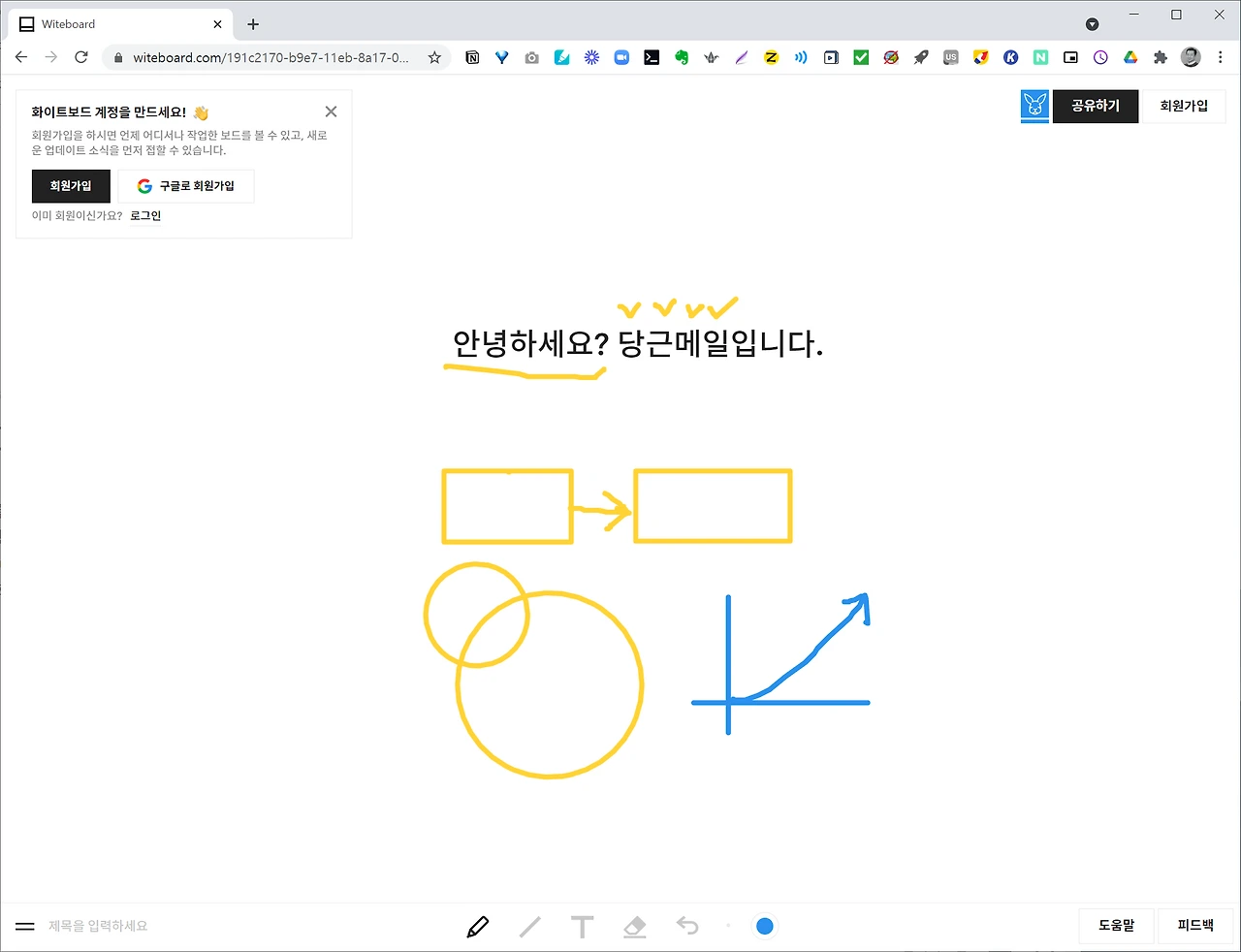Select the eraser tool

634,927
